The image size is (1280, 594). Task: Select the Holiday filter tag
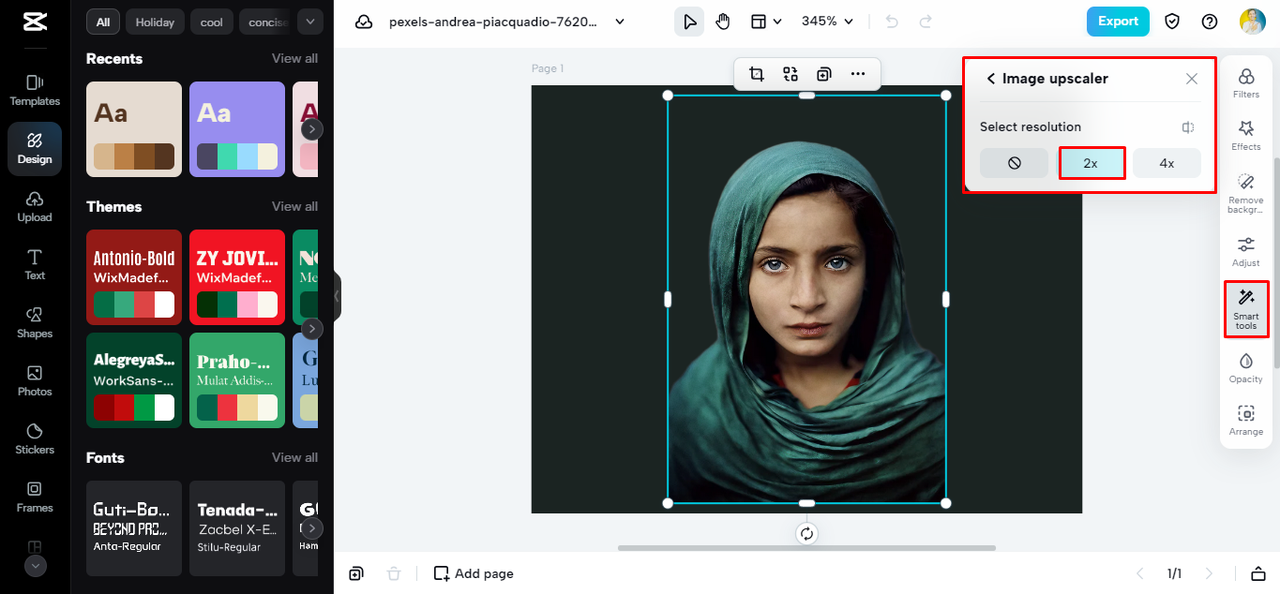pos(155,22)
